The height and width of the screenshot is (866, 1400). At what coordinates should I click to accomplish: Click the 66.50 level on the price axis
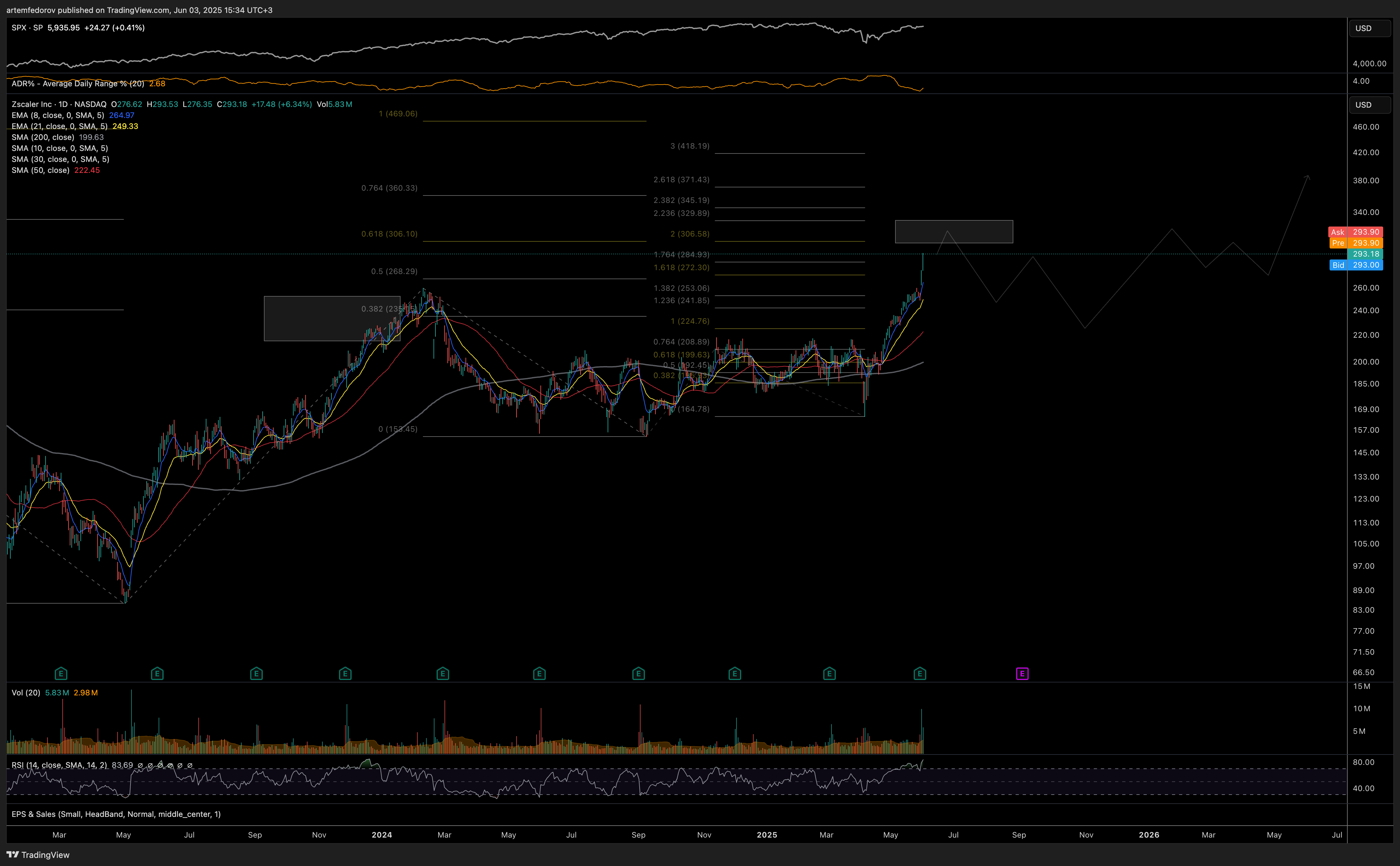click(1363, 672)
